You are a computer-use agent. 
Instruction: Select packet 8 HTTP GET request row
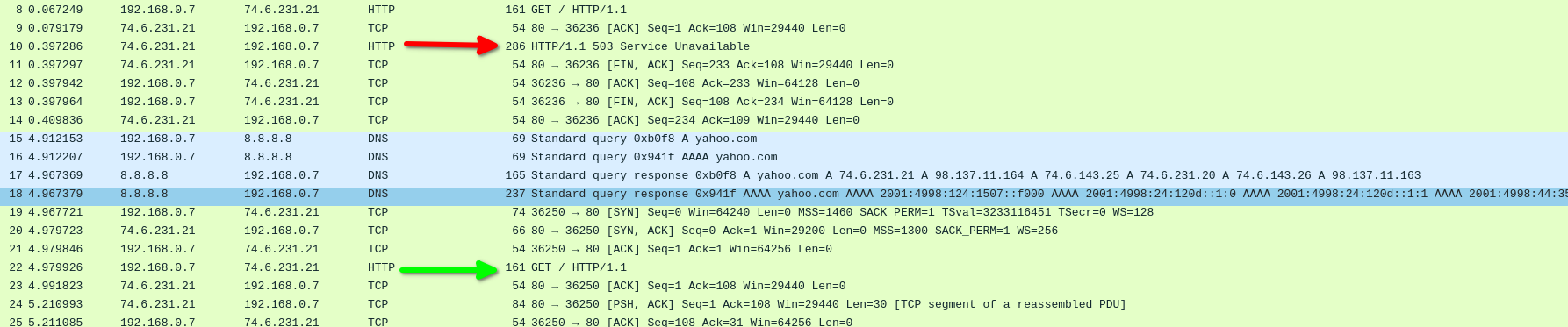(x=784, y=10)
